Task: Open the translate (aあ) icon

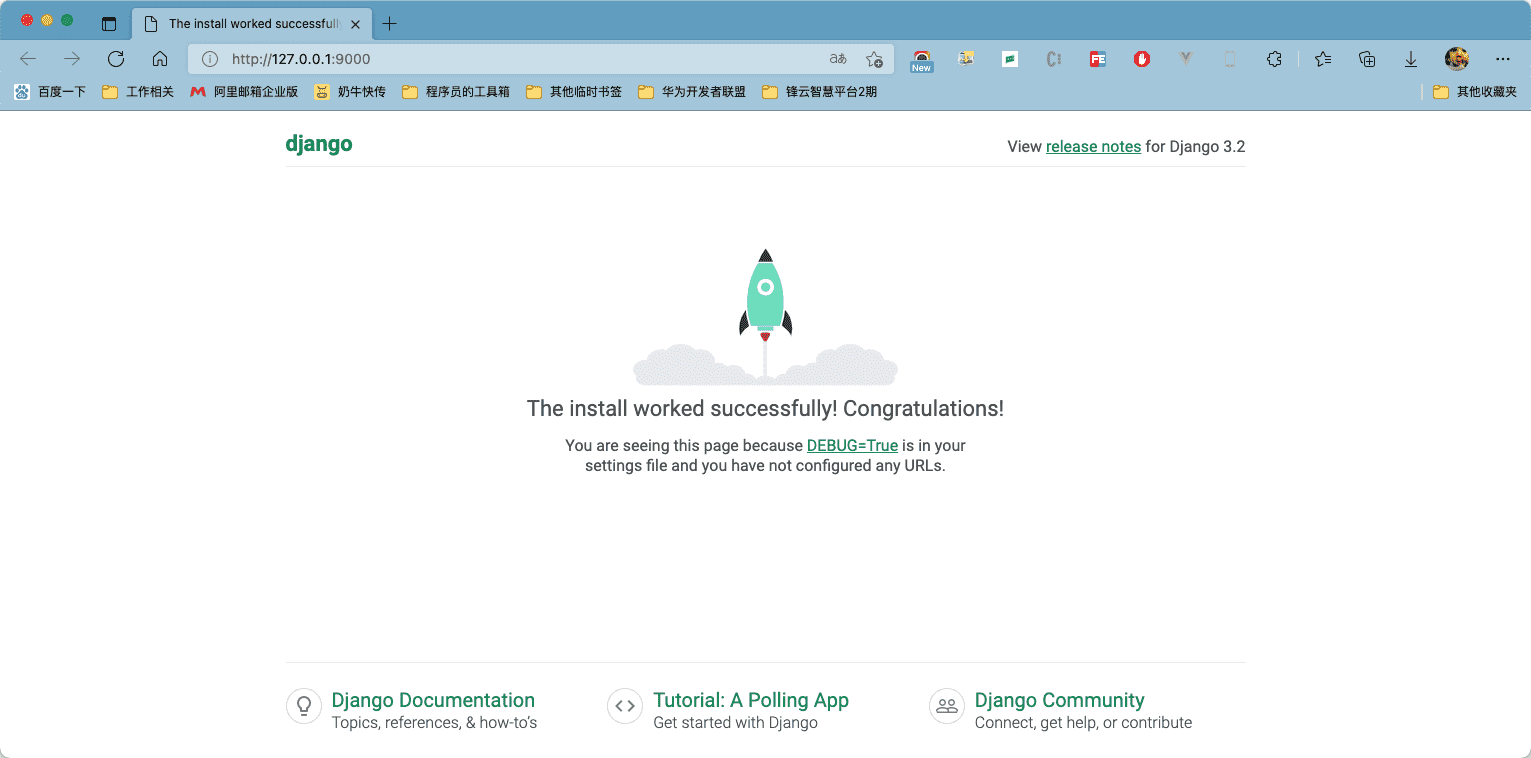Action: (838, 59)
